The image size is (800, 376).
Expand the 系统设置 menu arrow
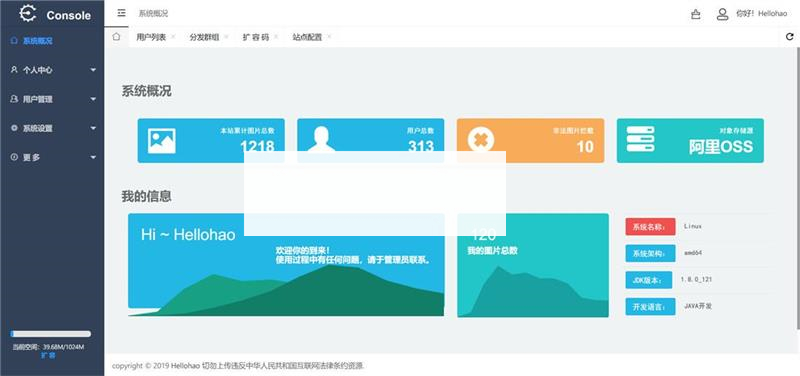[x=93, y=128]
